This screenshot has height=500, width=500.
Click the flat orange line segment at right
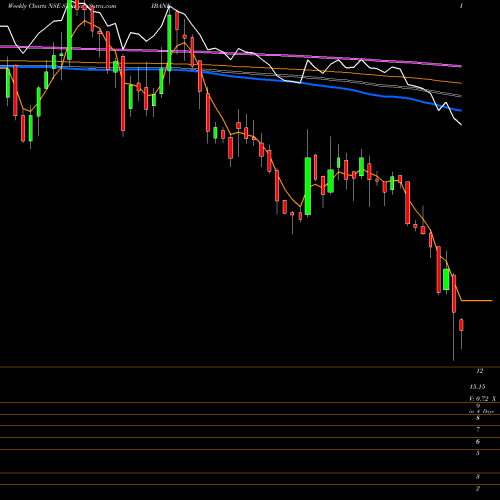pos(477,301)
